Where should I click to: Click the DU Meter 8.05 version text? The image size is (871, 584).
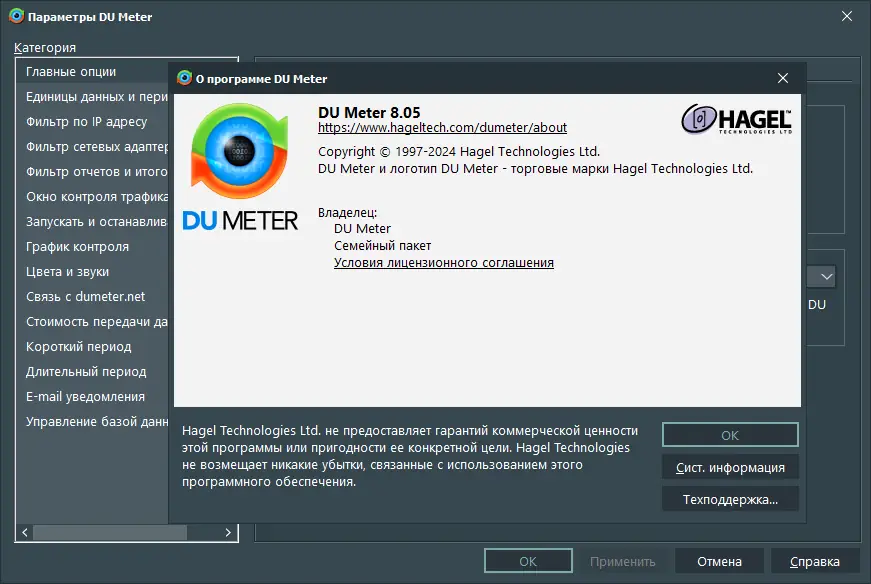coord(369,112)
